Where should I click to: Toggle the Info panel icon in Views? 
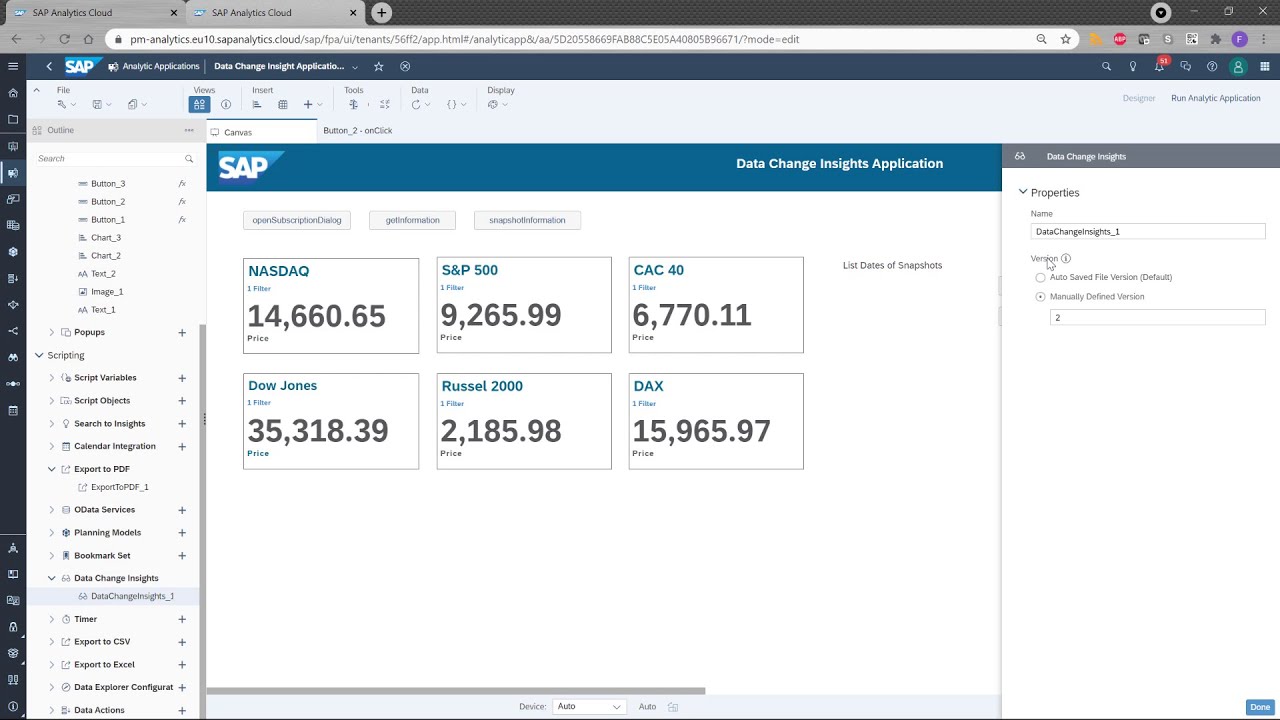click(x=226, y=104)
